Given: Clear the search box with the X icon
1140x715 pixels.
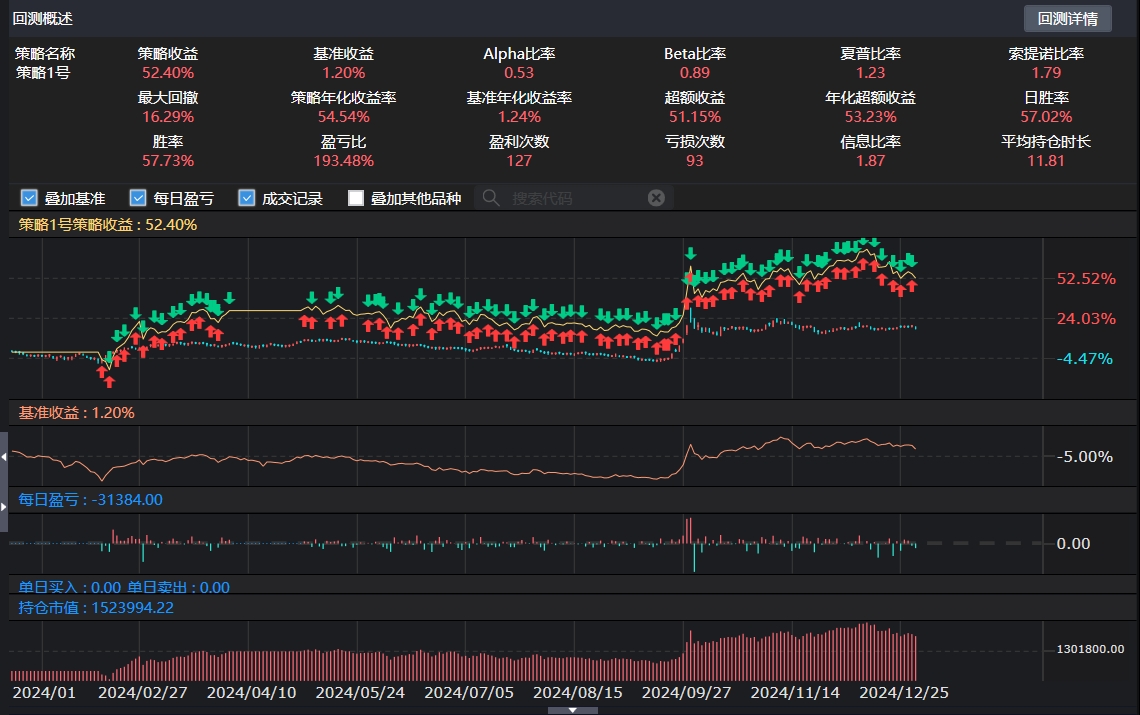Looking at the screenshot, I should coord(656,198).
